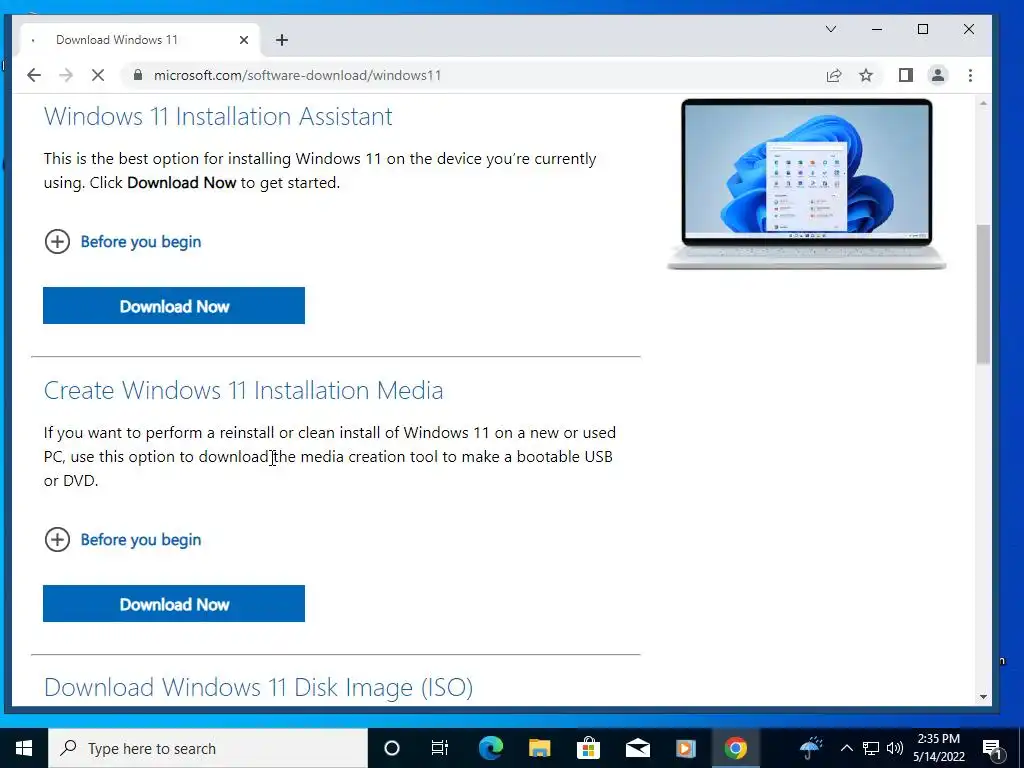Download Now for Create Windows 11 Installation Media

click(174, 603)
